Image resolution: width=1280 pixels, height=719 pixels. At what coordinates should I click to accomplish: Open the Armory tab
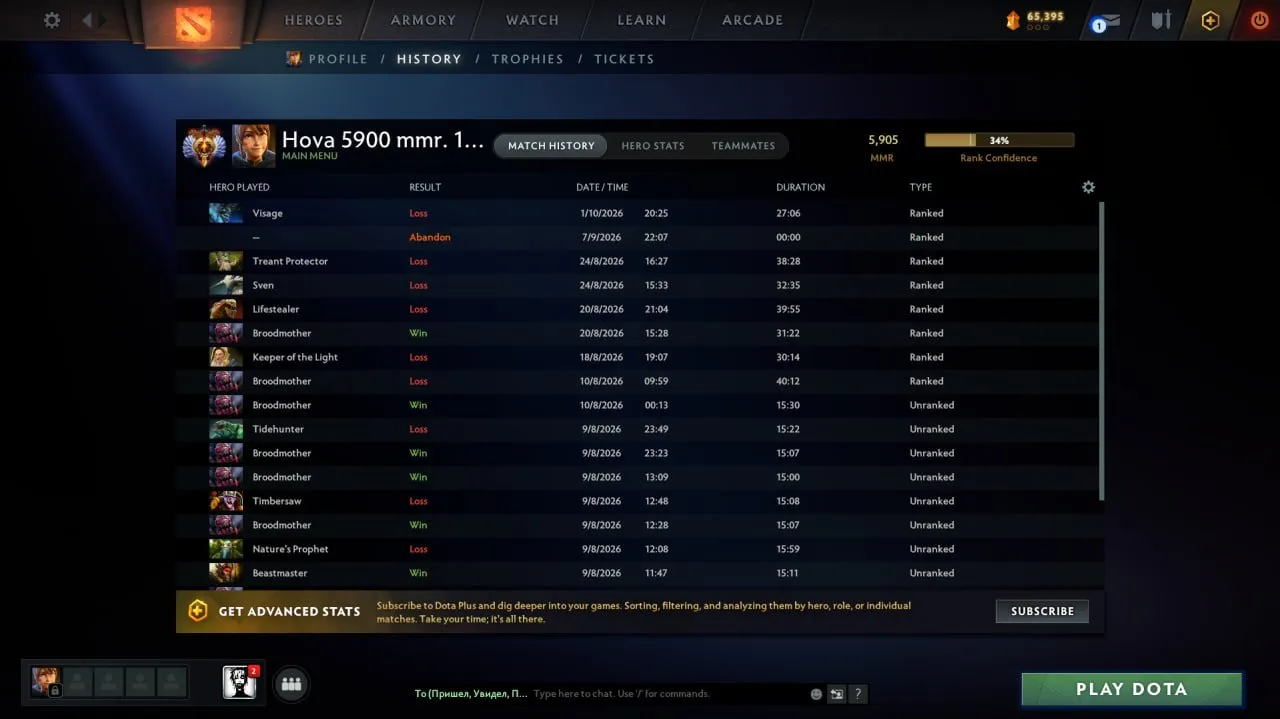pyautogui.click(x=423, y=20)
